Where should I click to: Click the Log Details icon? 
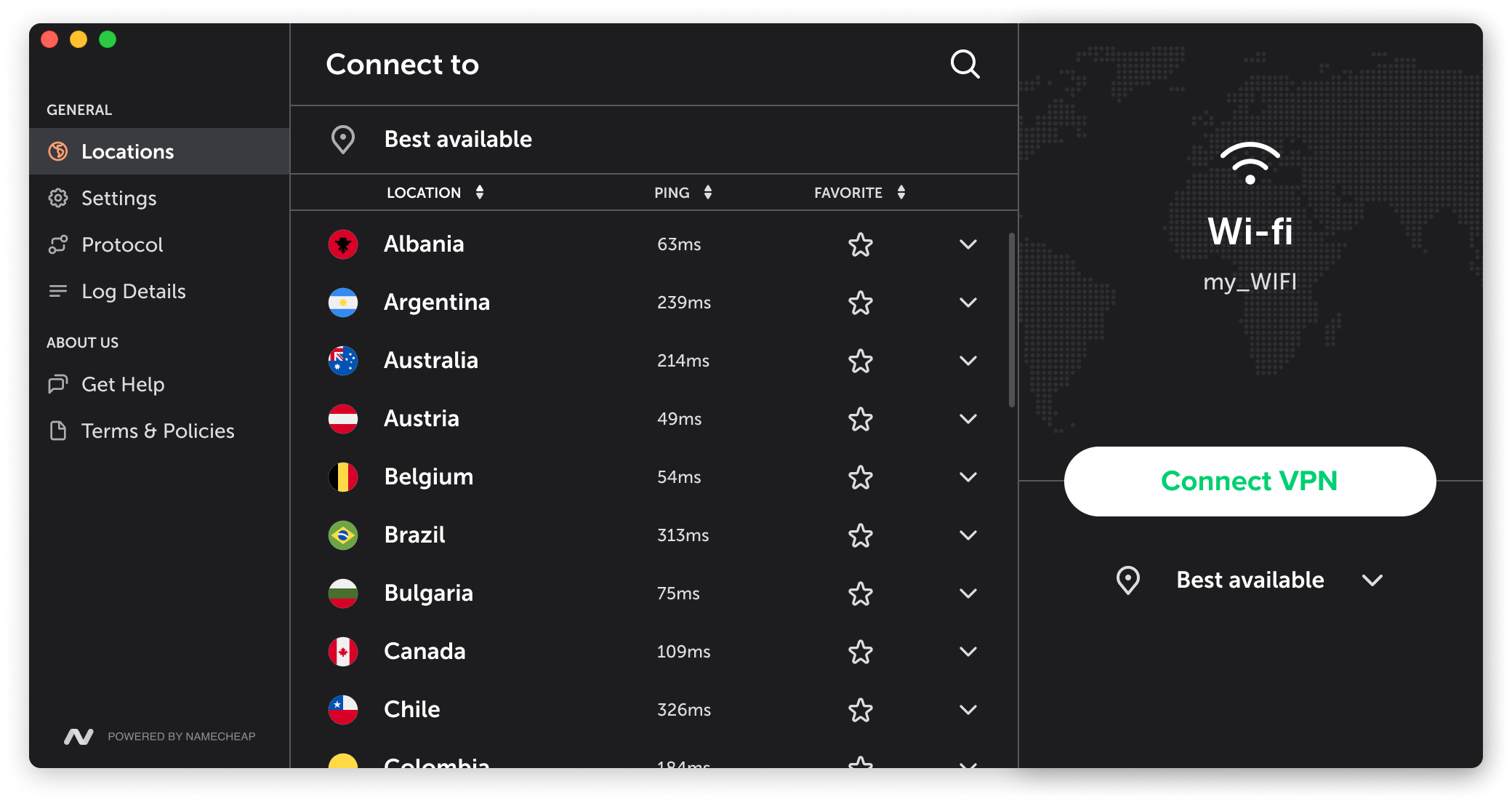click(x=58, y=291)
